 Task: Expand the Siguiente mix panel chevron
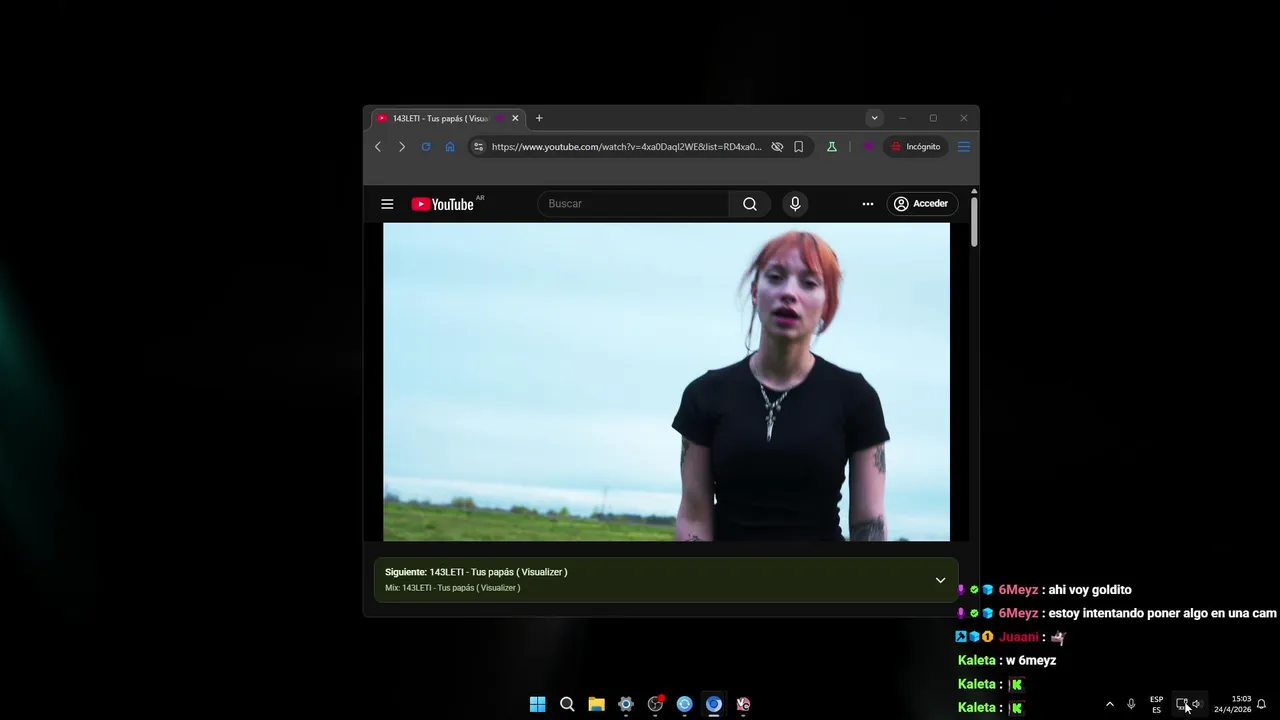[940, 580]
